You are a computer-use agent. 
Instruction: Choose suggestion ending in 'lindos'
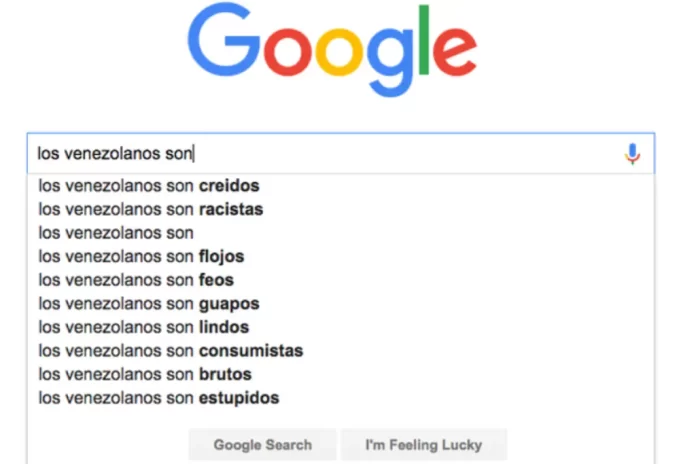(143, 327)
